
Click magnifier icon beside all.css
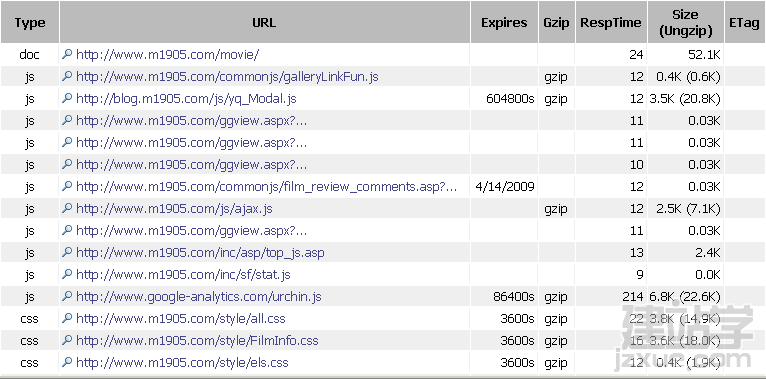coord(67,318)
